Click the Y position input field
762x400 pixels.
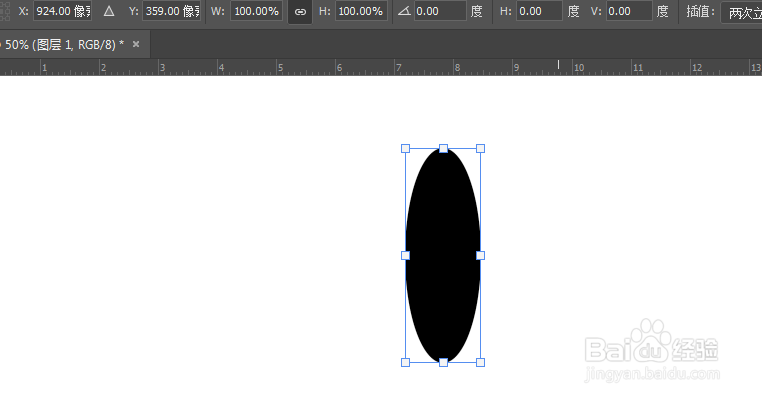172,11
